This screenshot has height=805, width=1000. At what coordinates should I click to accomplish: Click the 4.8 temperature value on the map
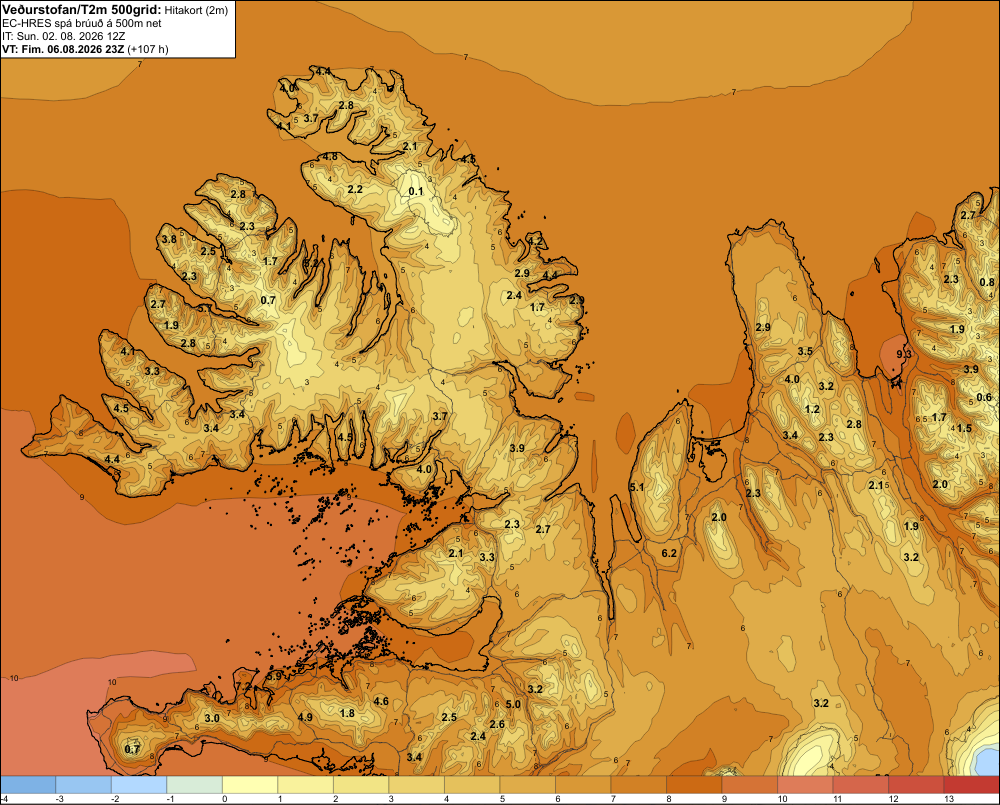(x=330, y=156)
